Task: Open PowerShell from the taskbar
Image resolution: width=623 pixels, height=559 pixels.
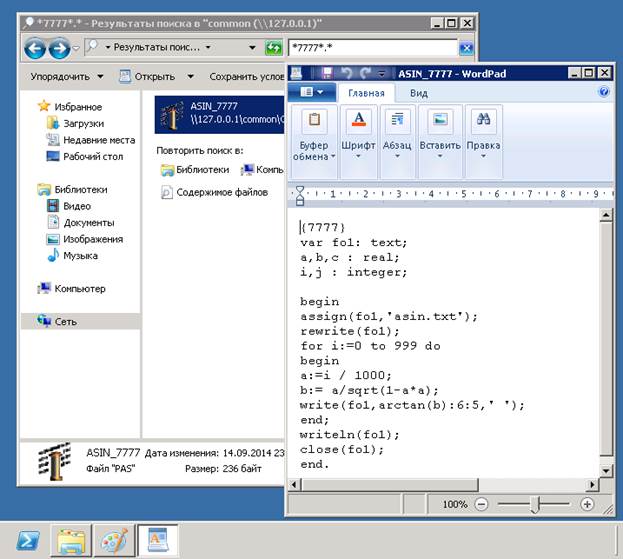Action: [x=27, y=540]
